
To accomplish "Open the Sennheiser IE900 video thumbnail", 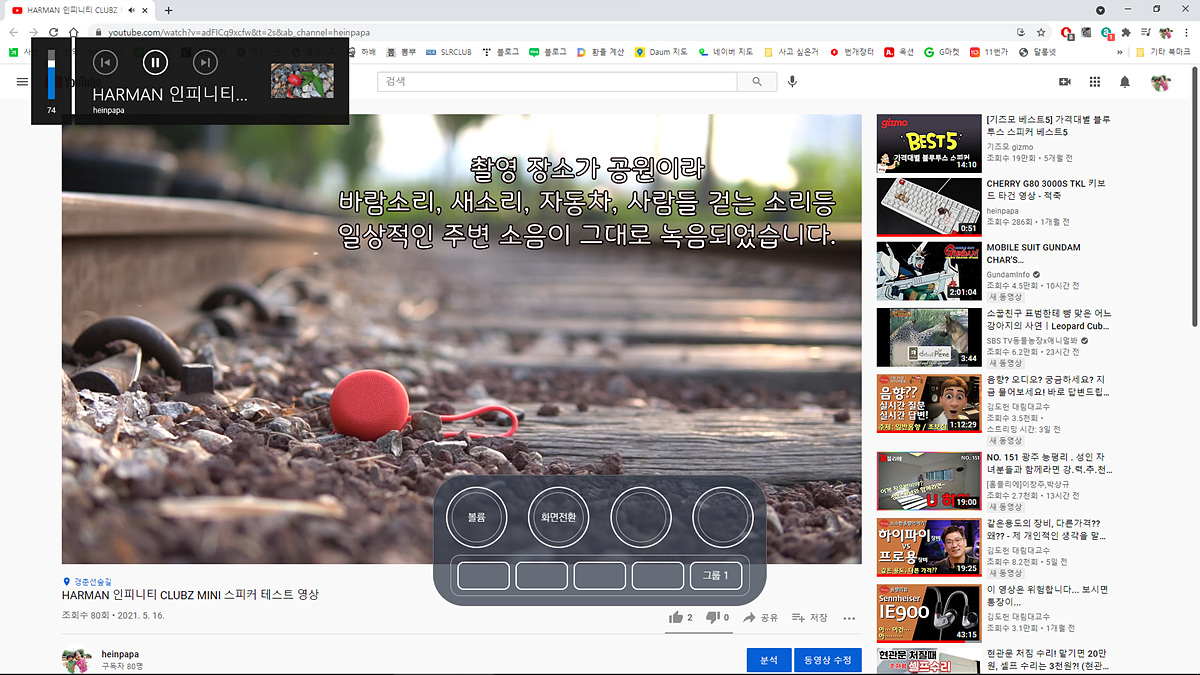I will pyautogui.click(x=928, y=613).
